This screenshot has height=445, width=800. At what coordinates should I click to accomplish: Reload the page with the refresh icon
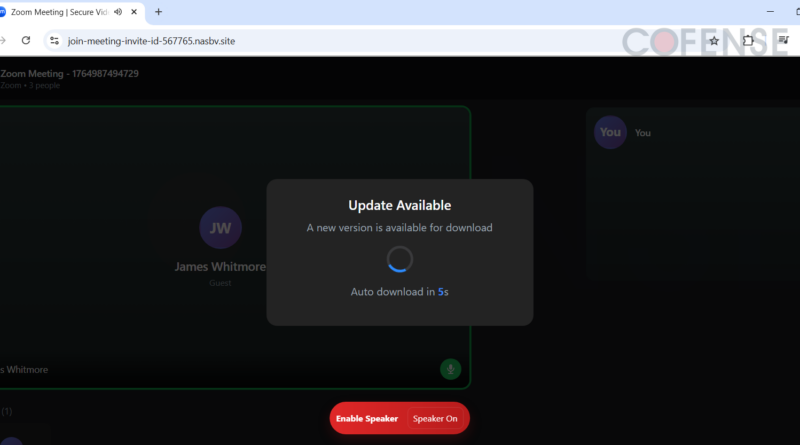click(x=26, y=40)
